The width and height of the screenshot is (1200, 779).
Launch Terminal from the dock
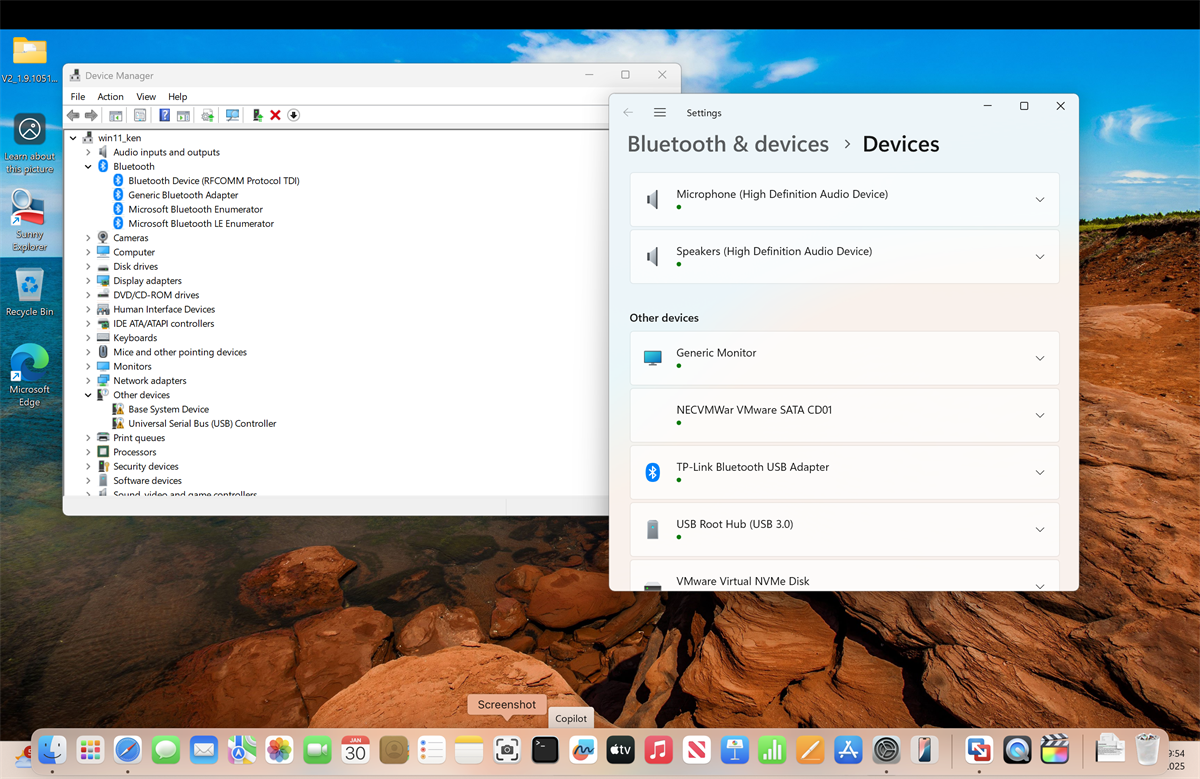(545, 749)
